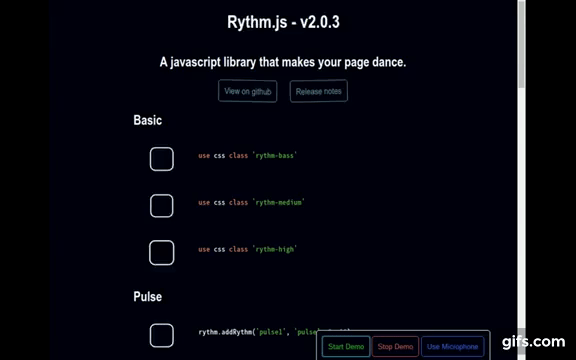Click the square beside 'rythm-medium'
This screenshot has height=360, width=576.
pyautogui.click(x=162, y=206)
